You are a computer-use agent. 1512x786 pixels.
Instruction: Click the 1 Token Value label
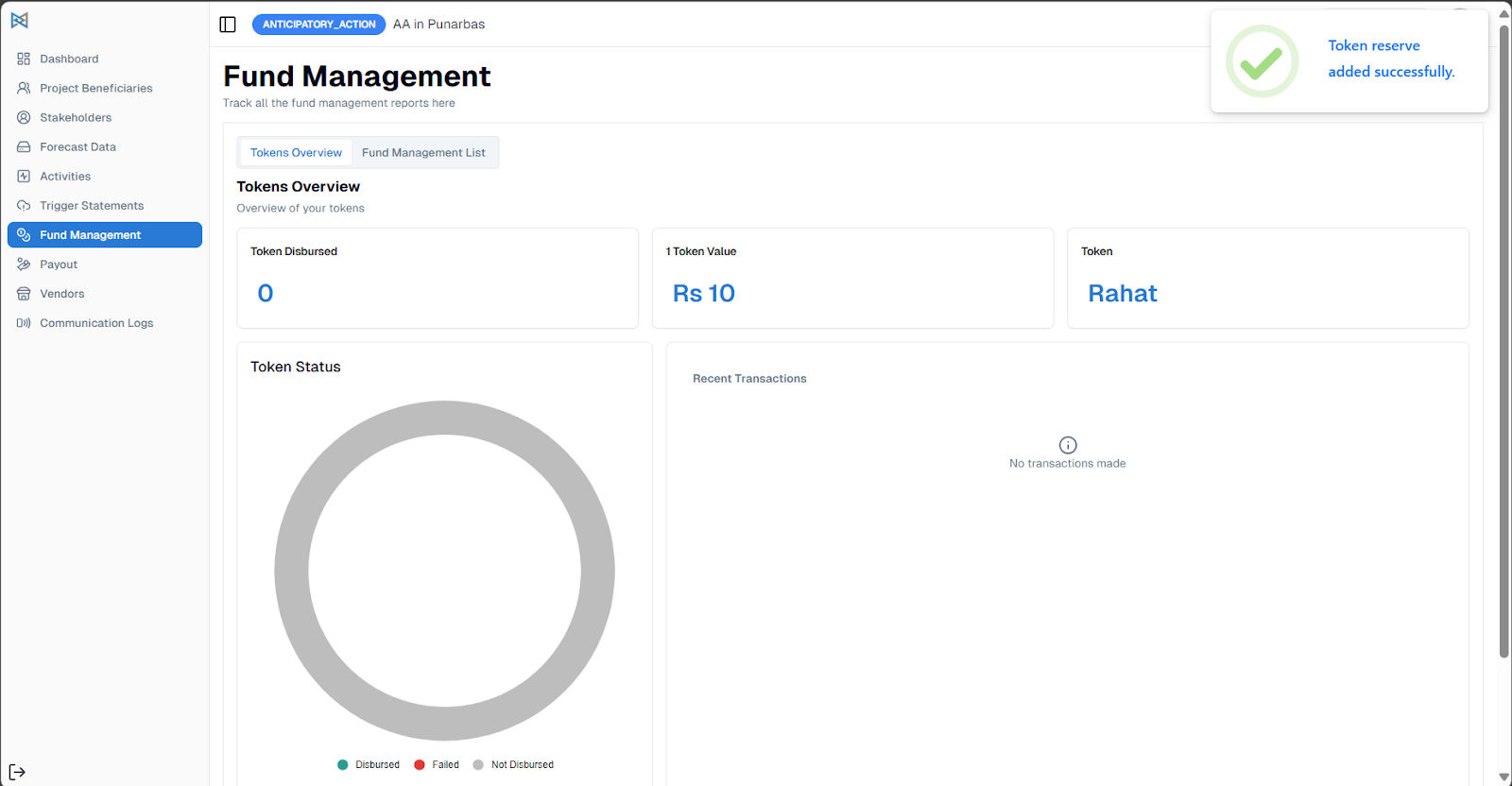pyautogui.click(x=701, y=251)
